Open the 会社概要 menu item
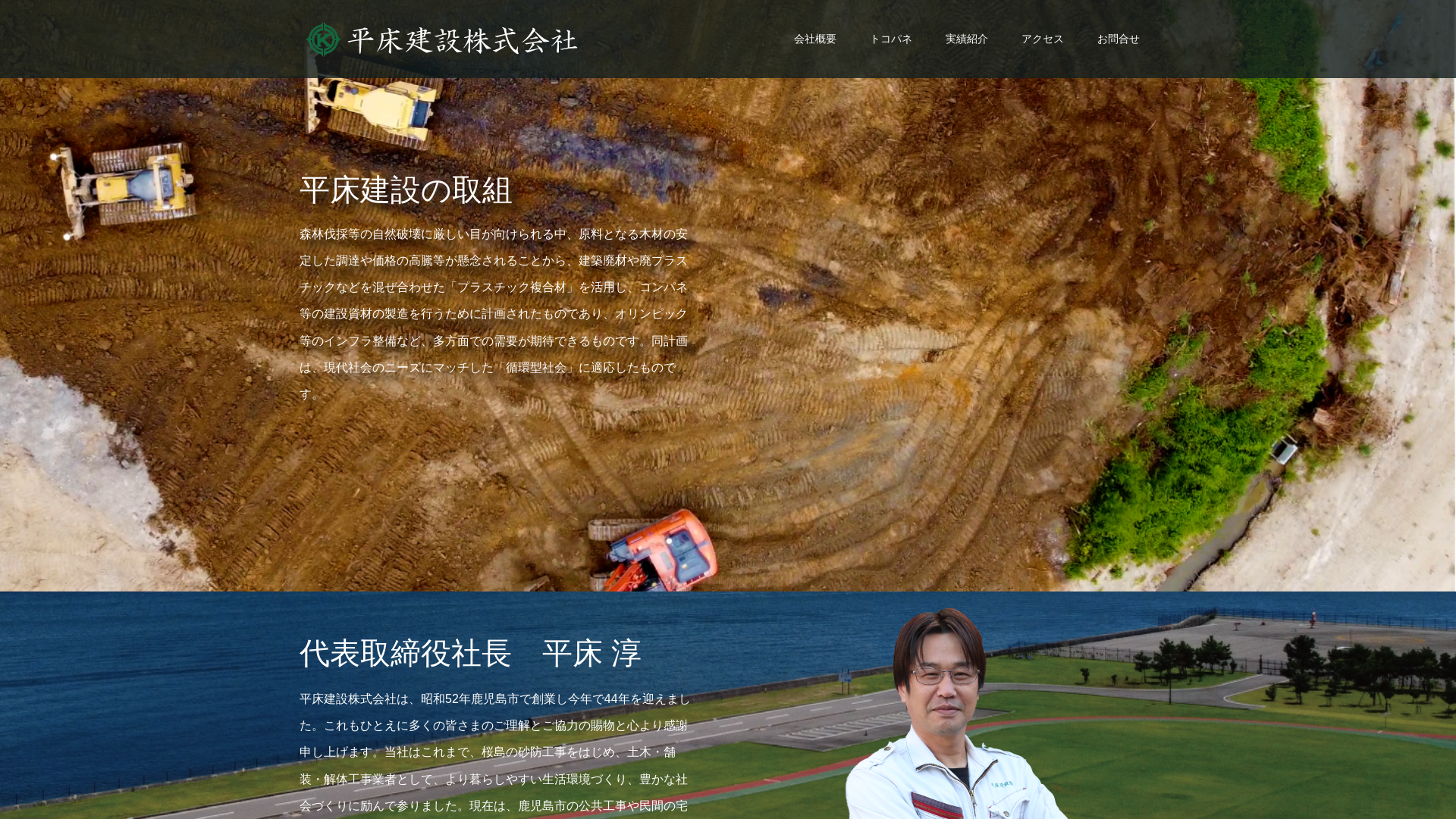This screenshot has width=1456, height=819. tap(814, 39)
